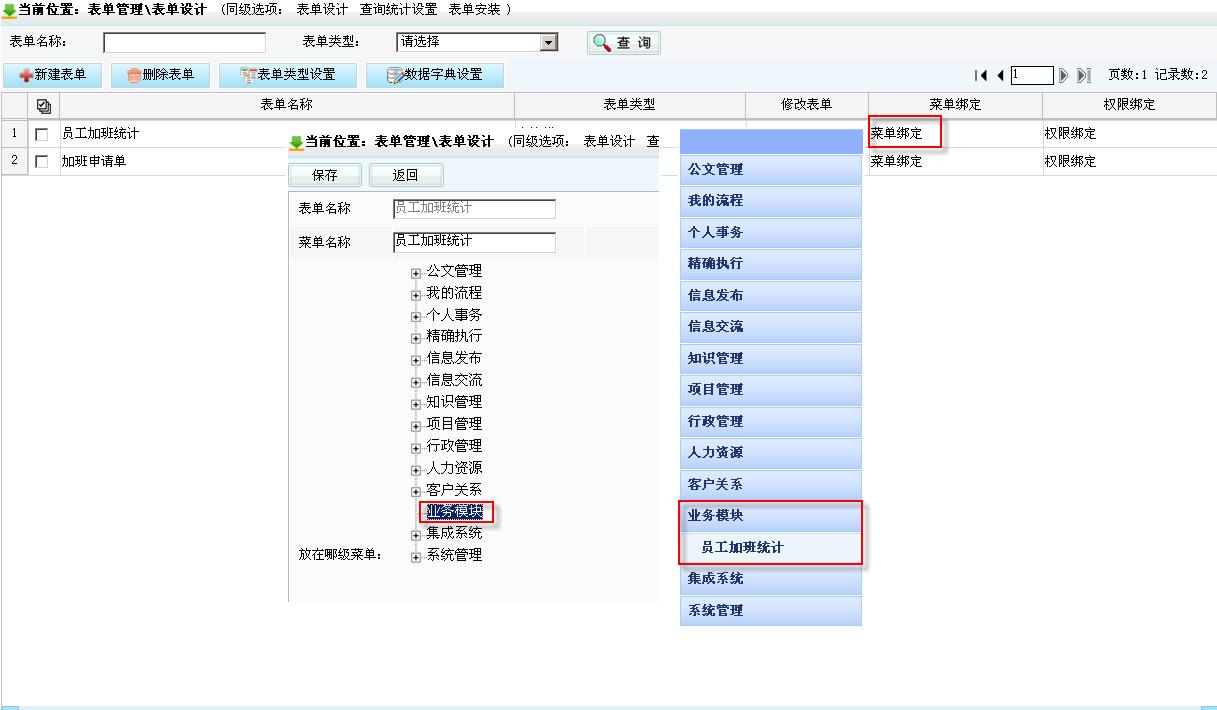1217x710 pixels.
Task: Open 公文管理 in the side menu
Action: point(771,170)
